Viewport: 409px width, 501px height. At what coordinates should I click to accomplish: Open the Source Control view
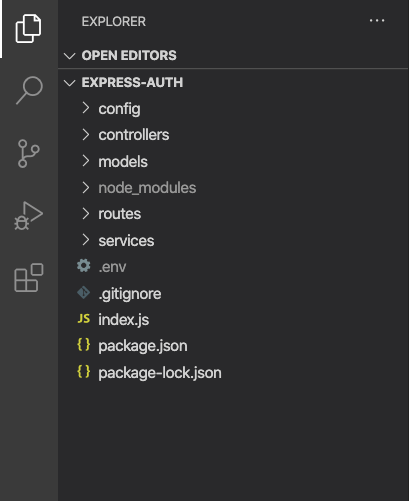point(28,153)
